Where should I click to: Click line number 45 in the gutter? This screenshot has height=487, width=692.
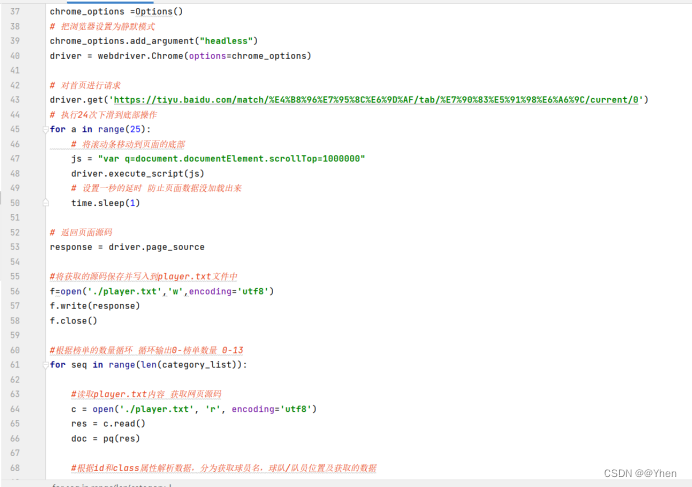15,129
